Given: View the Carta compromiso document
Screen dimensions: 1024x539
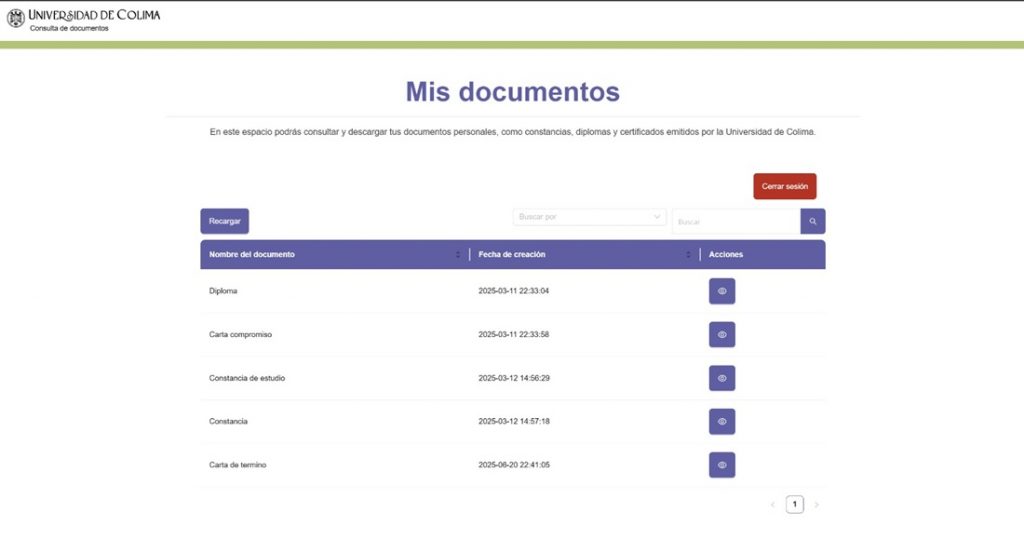Looking at the screenshot, I should point(721,335).
